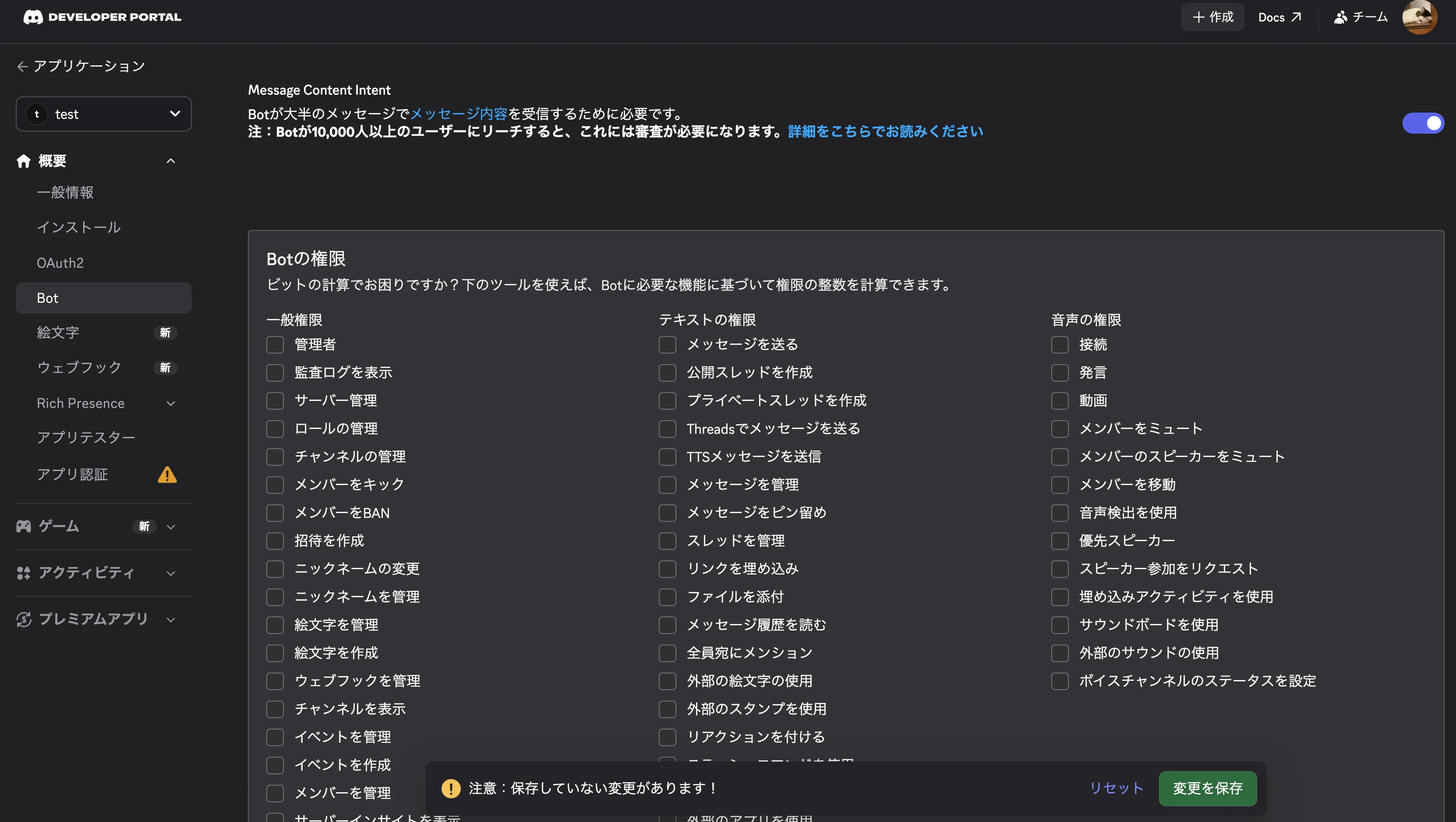Expand the ゲーム section chevron
The image size is (1456, 822).
(x=171, y=527)
